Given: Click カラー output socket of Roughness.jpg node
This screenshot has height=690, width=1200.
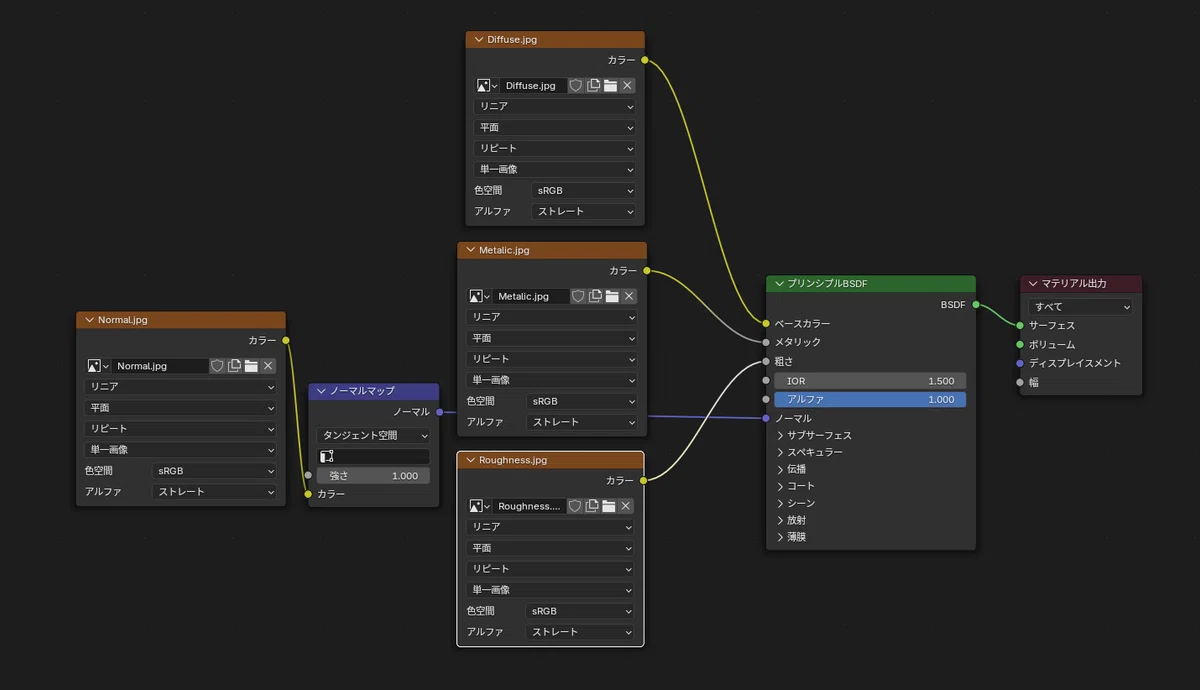Looking at the screenshot, I should (644, 481).
